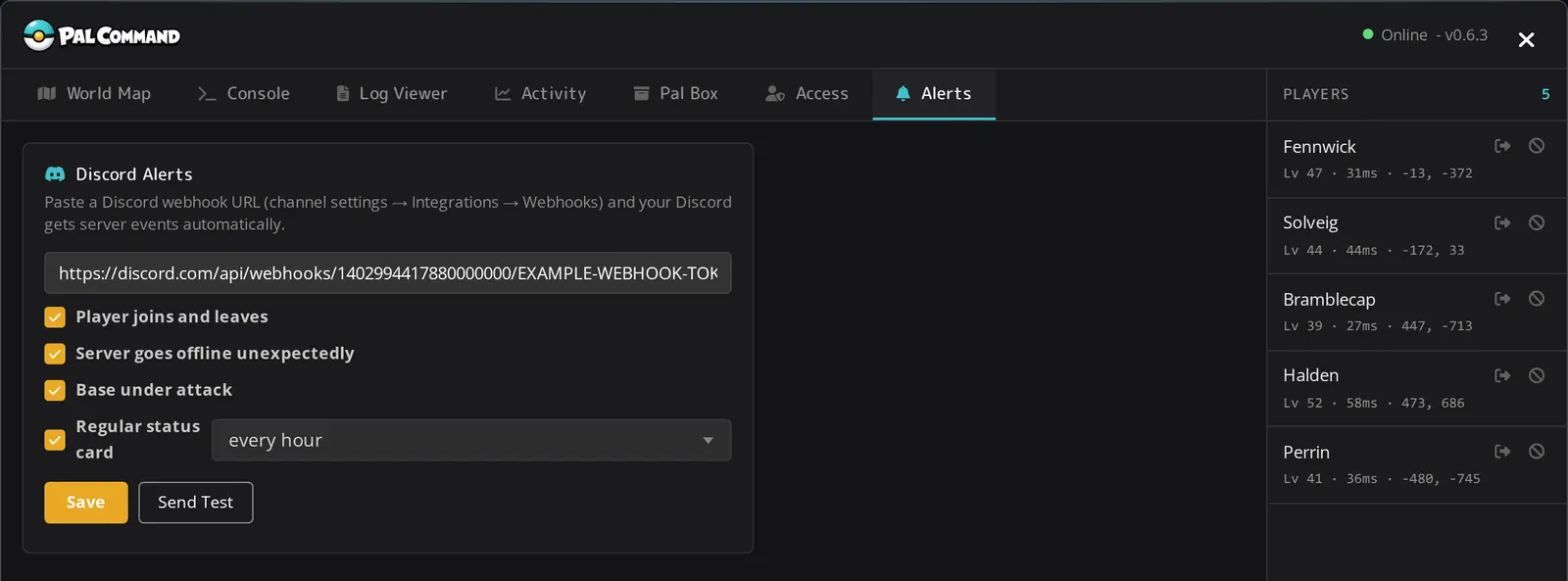Focus the Discord webhook URL field

pyautogui.click(x=388, y=273)
